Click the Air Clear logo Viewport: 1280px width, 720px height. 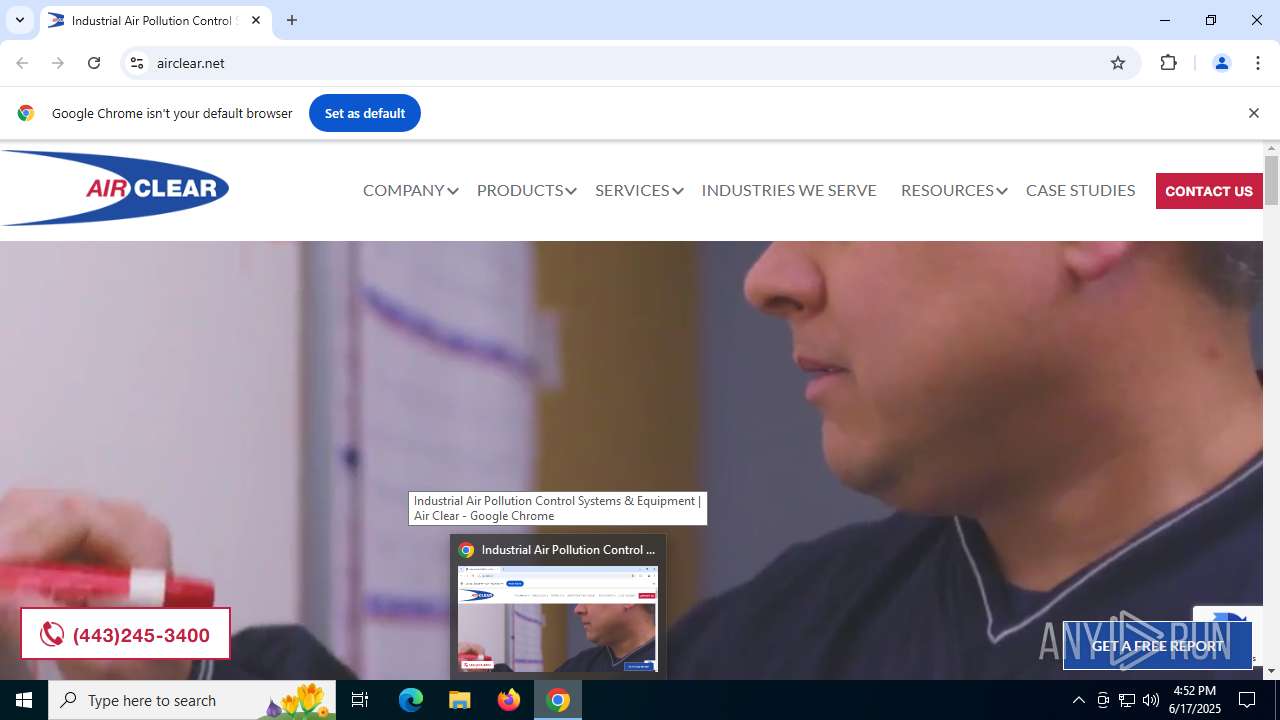(x=115, y=188)
